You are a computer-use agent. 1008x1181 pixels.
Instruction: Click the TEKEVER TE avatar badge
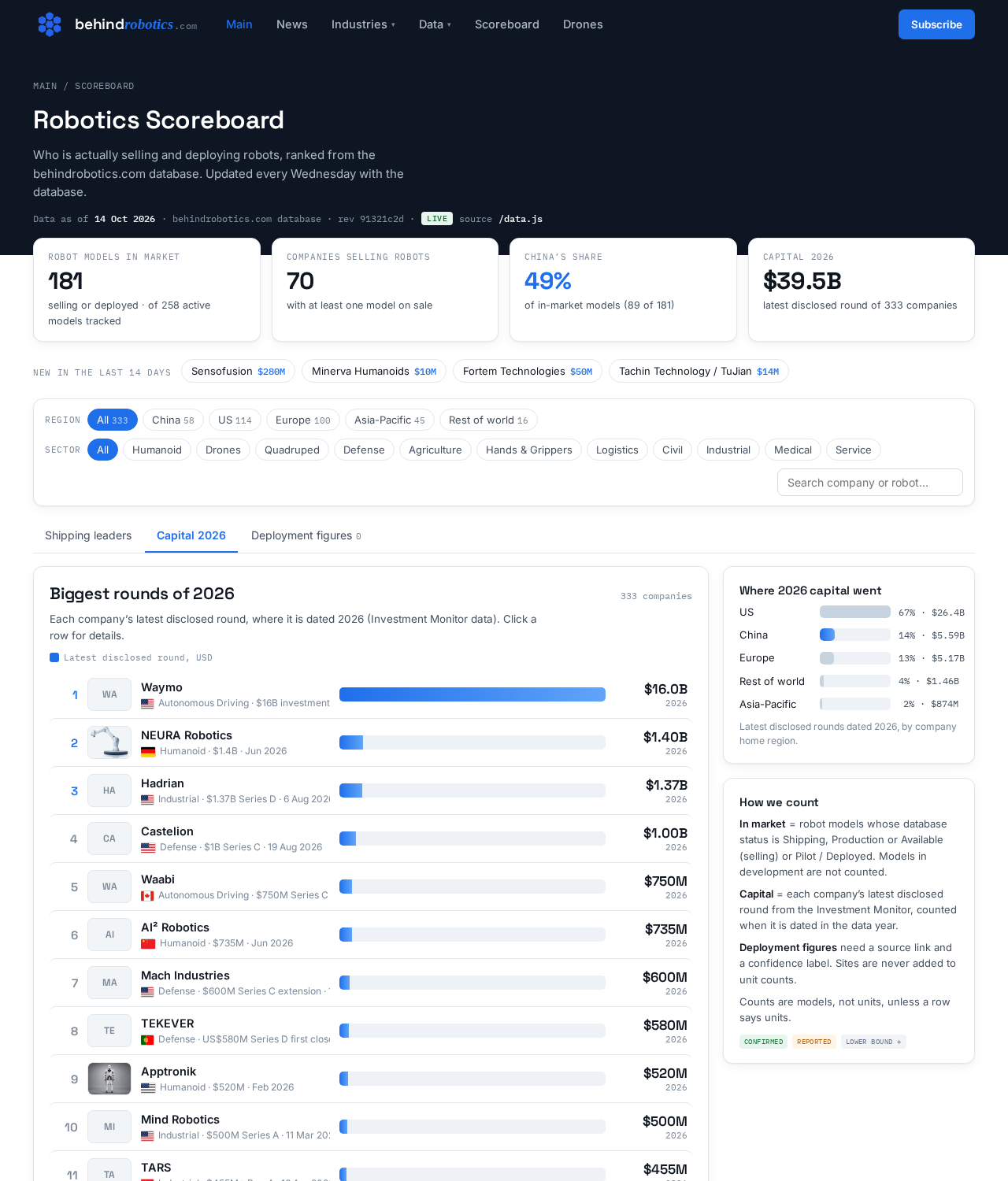click(109, 1031)
